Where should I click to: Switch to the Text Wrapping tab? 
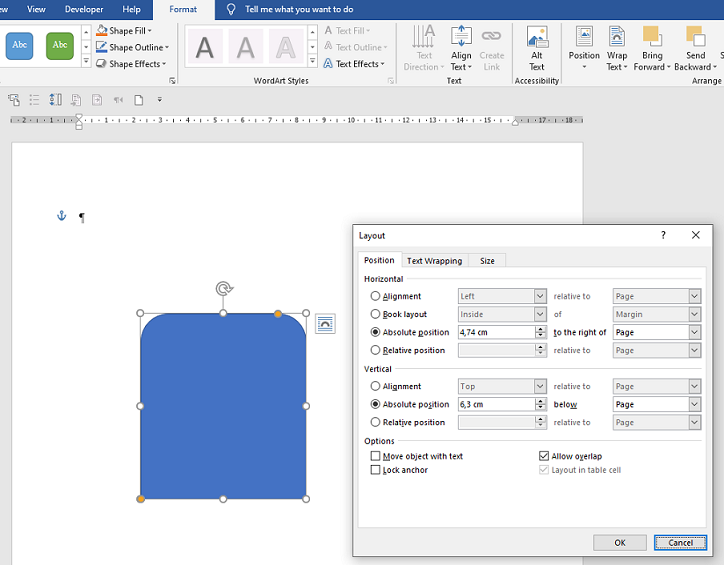click(x=434, y=261)
